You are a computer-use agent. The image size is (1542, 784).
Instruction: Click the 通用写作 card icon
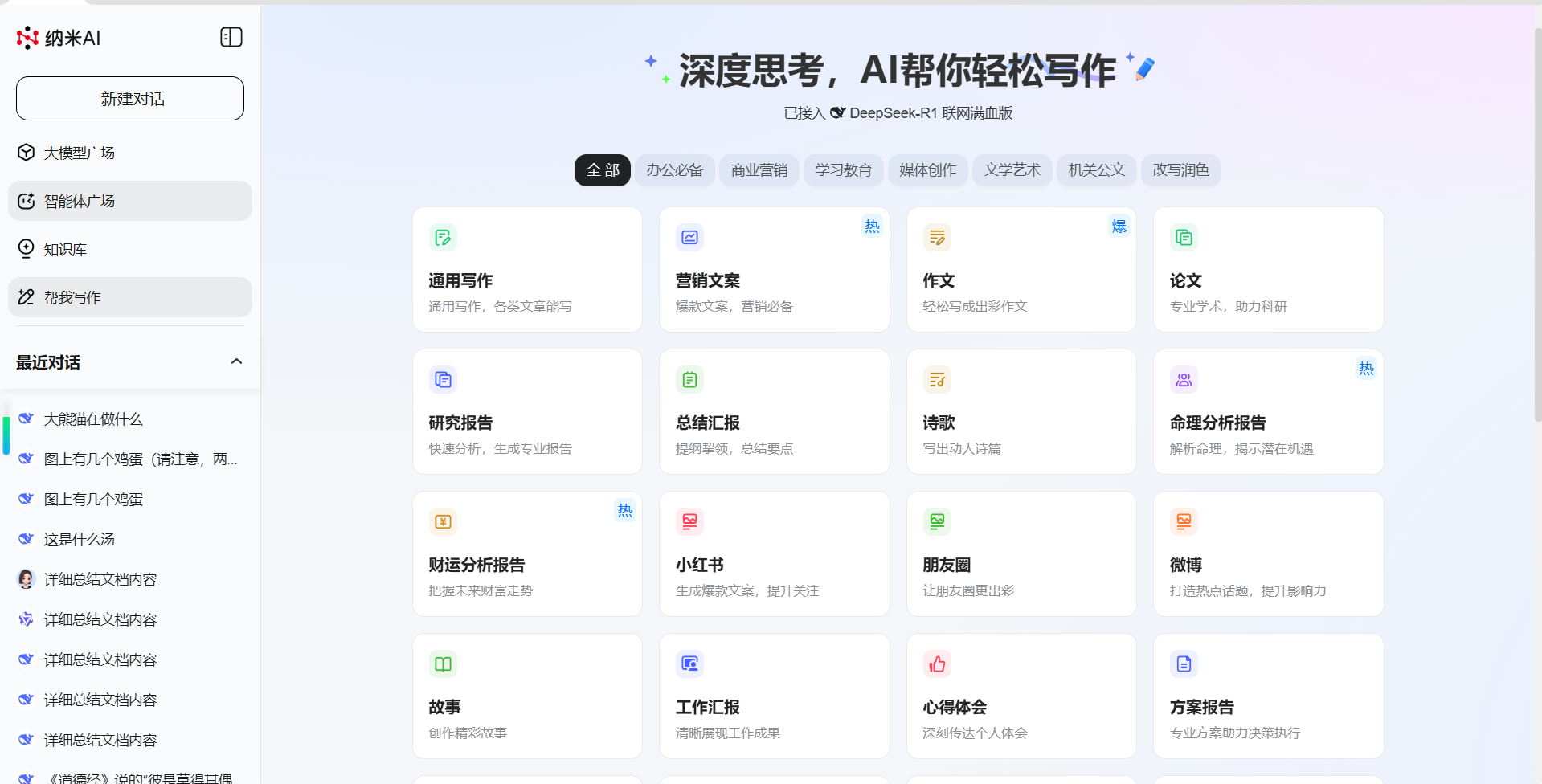pos(443,238)
